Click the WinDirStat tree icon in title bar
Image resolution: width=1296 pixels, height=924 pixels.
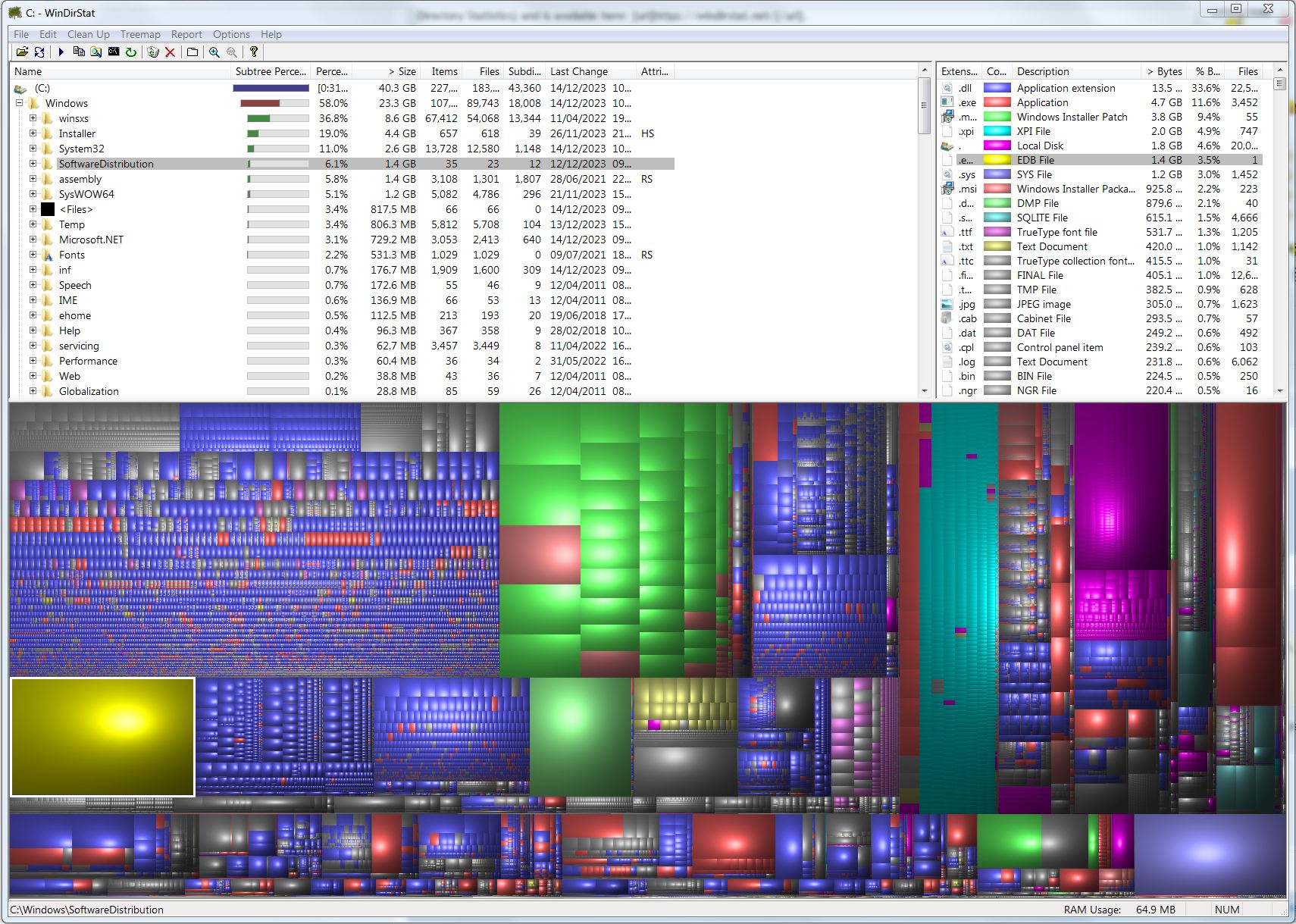[15, 13]
